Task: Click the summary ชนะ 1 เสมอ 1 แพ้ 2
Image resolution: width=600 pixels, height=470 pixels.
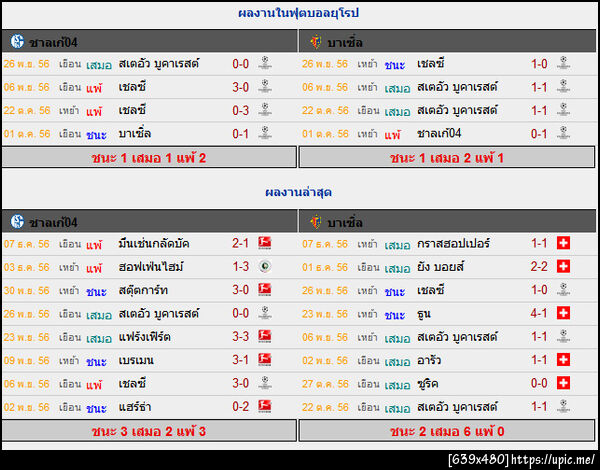Action: 149,158
